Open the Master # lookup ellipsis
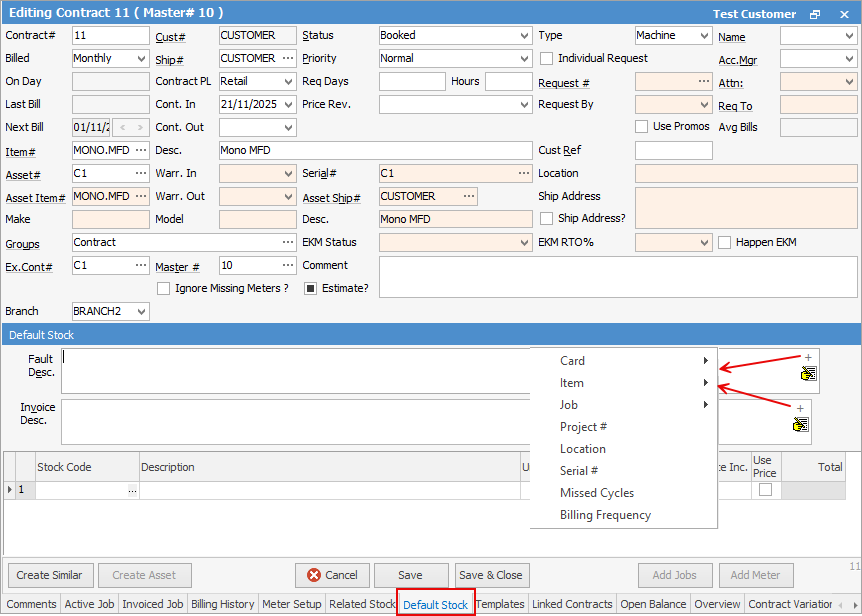Viewport: 862px width, 616px height. 288,265
